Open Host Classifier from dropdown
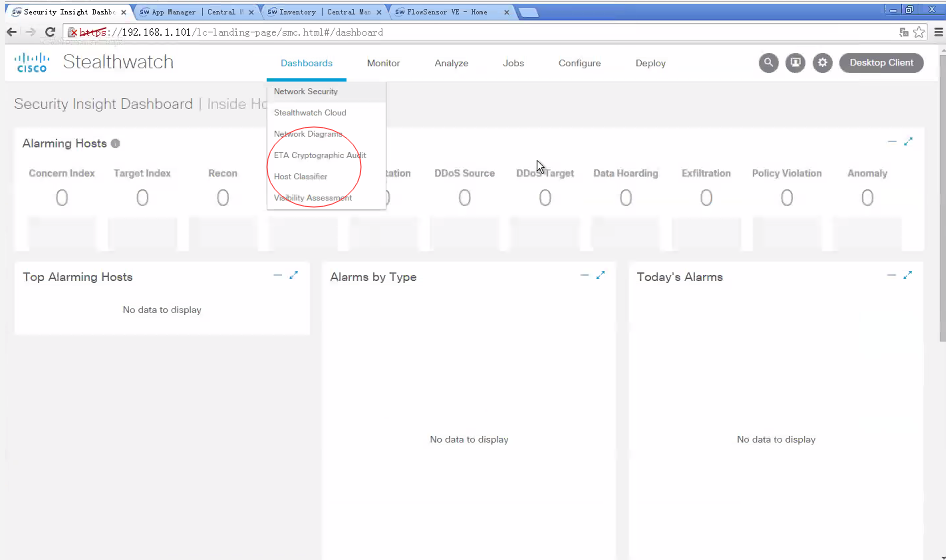Viewport: 946px width, 560px height. pos(326,176)
